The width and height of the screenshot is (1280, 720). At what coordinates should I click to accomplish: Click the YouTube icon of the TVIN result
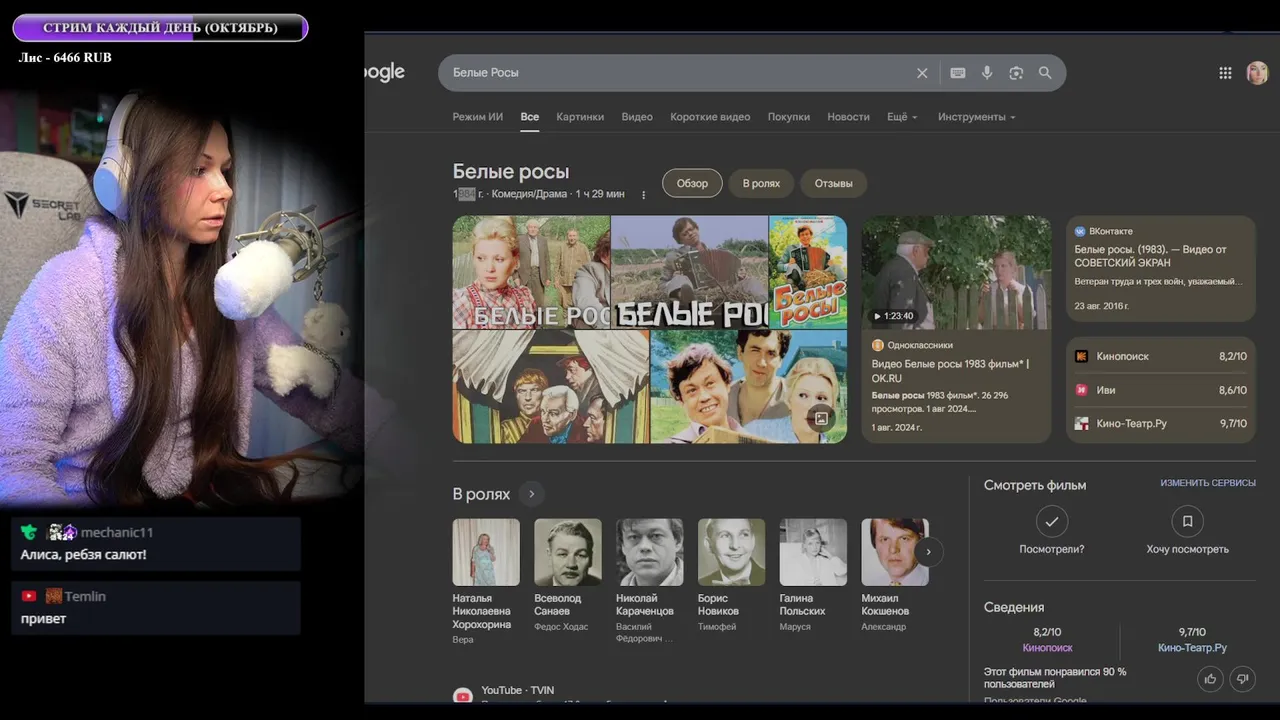[x=462, y=696]
